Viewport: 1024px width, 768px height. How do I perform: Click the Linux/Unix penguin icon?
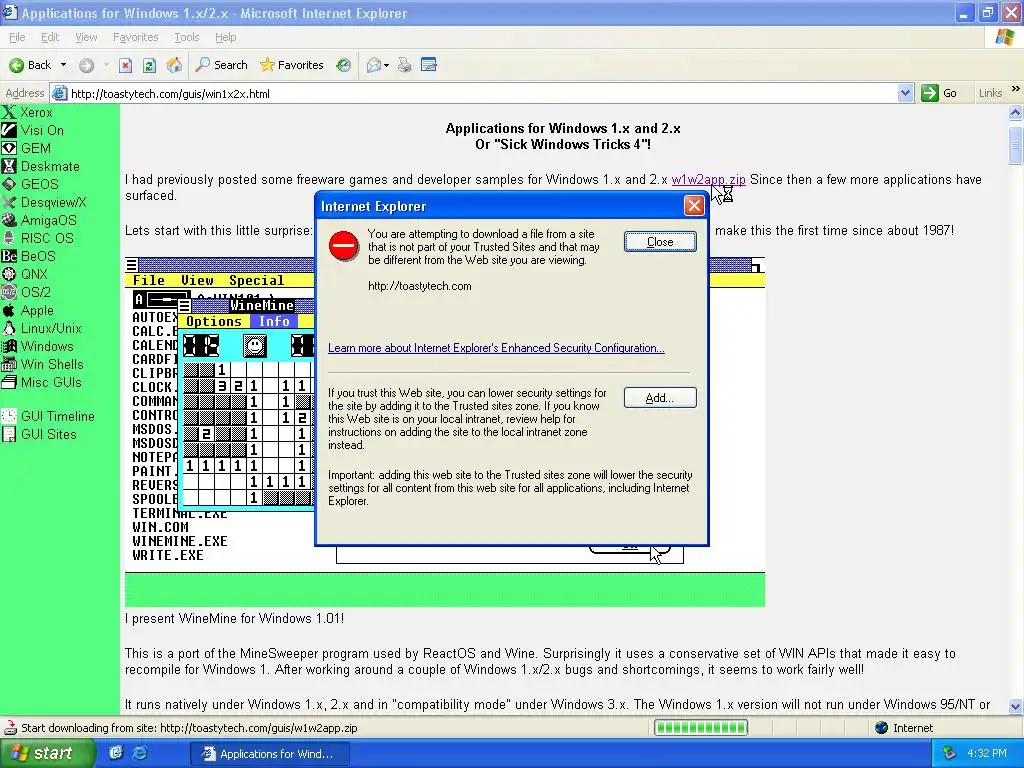9,328
